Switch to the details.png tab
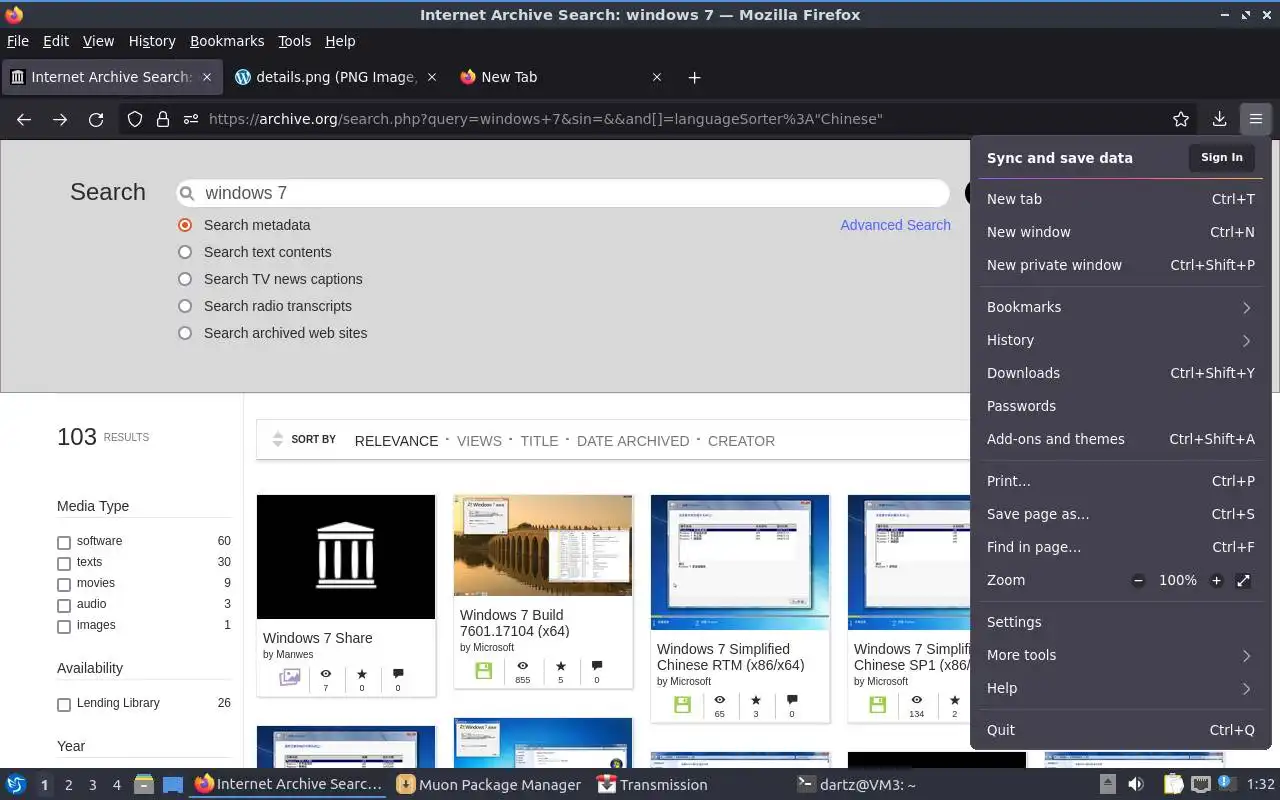The height and width of the screenshot is (800, 1280). 336,77
